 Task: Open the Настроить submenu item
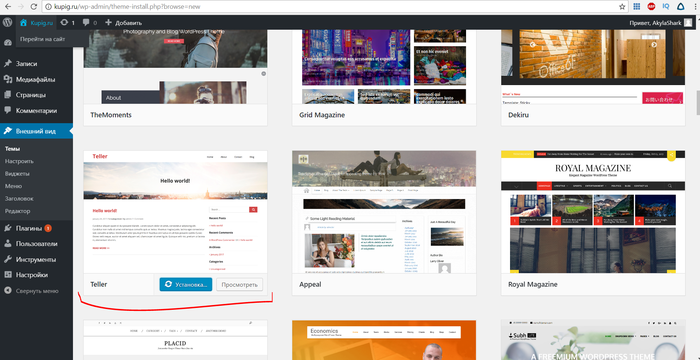click(19, 161)
